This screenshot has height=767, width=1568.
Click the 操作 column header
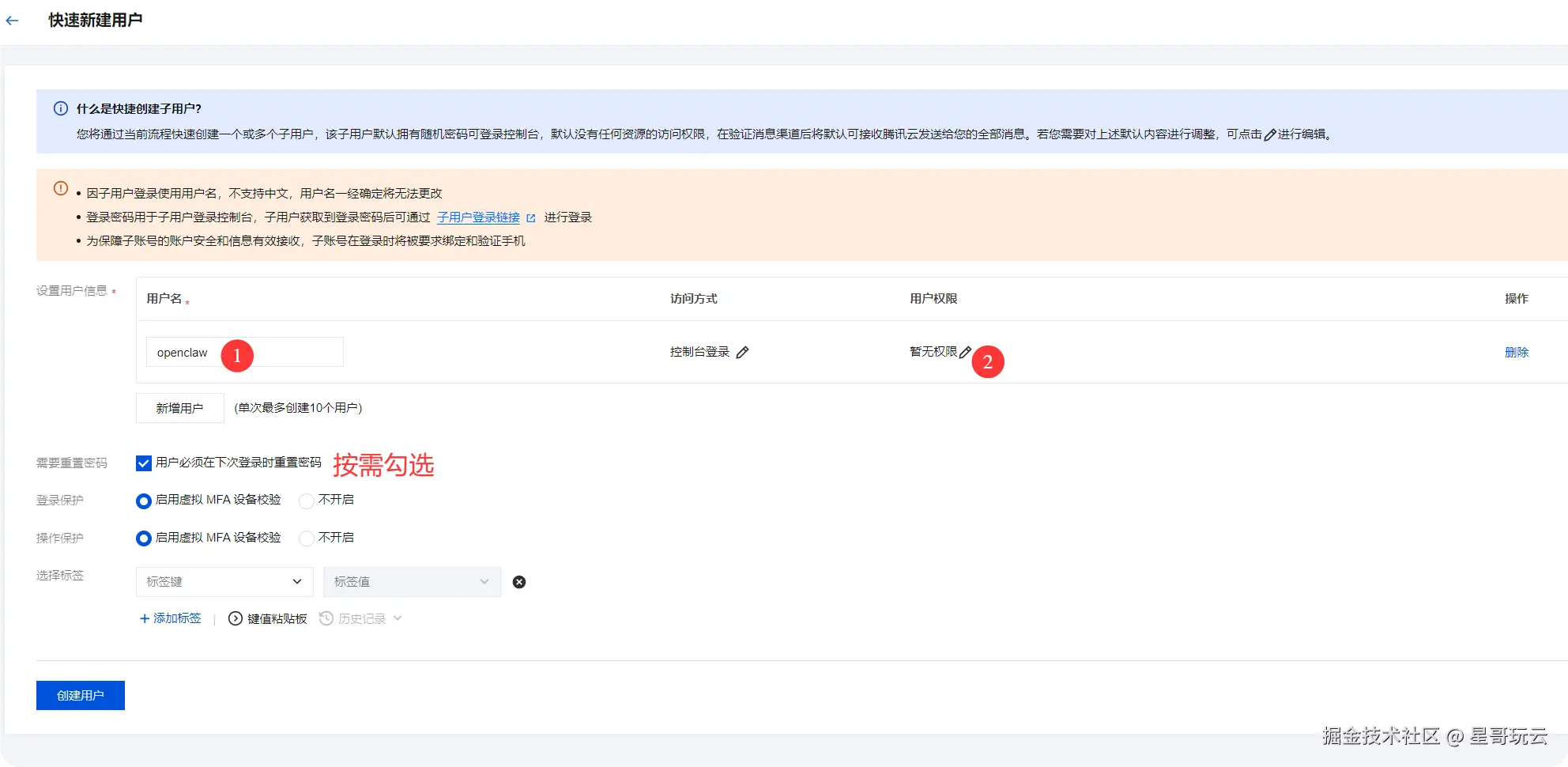pyautogui.click(x=1517, y=299)
